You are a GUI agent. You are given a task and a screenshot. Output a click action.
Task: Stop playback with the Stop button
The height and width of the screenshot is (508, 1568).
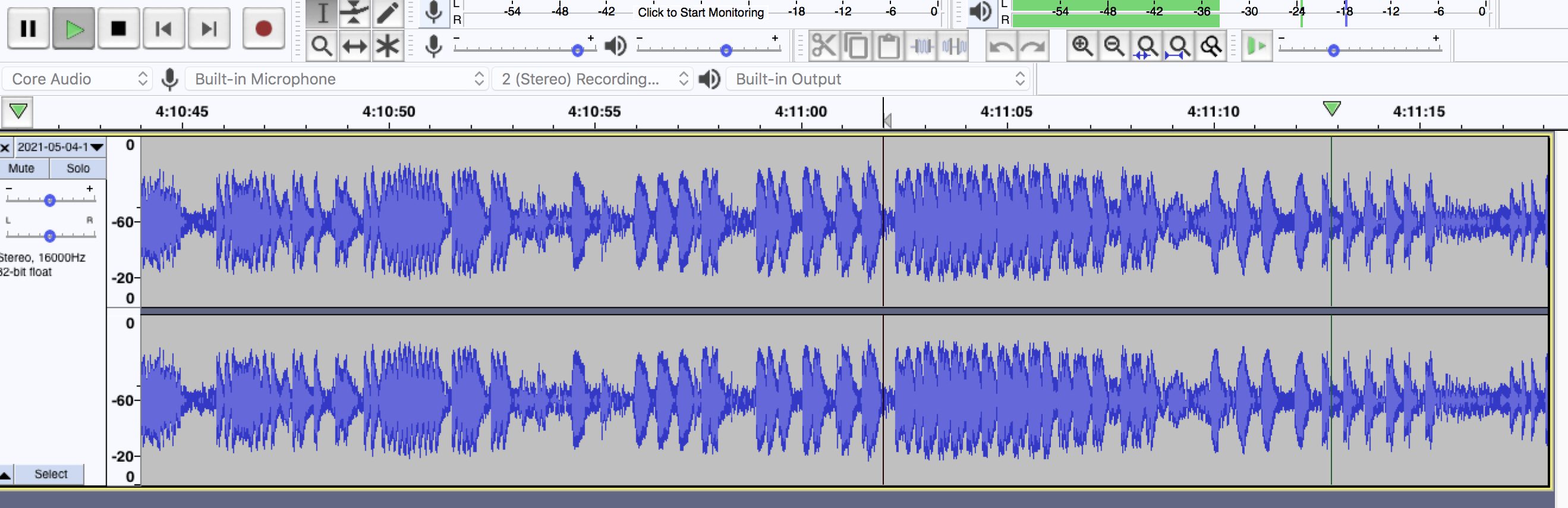tap(119, 29)
